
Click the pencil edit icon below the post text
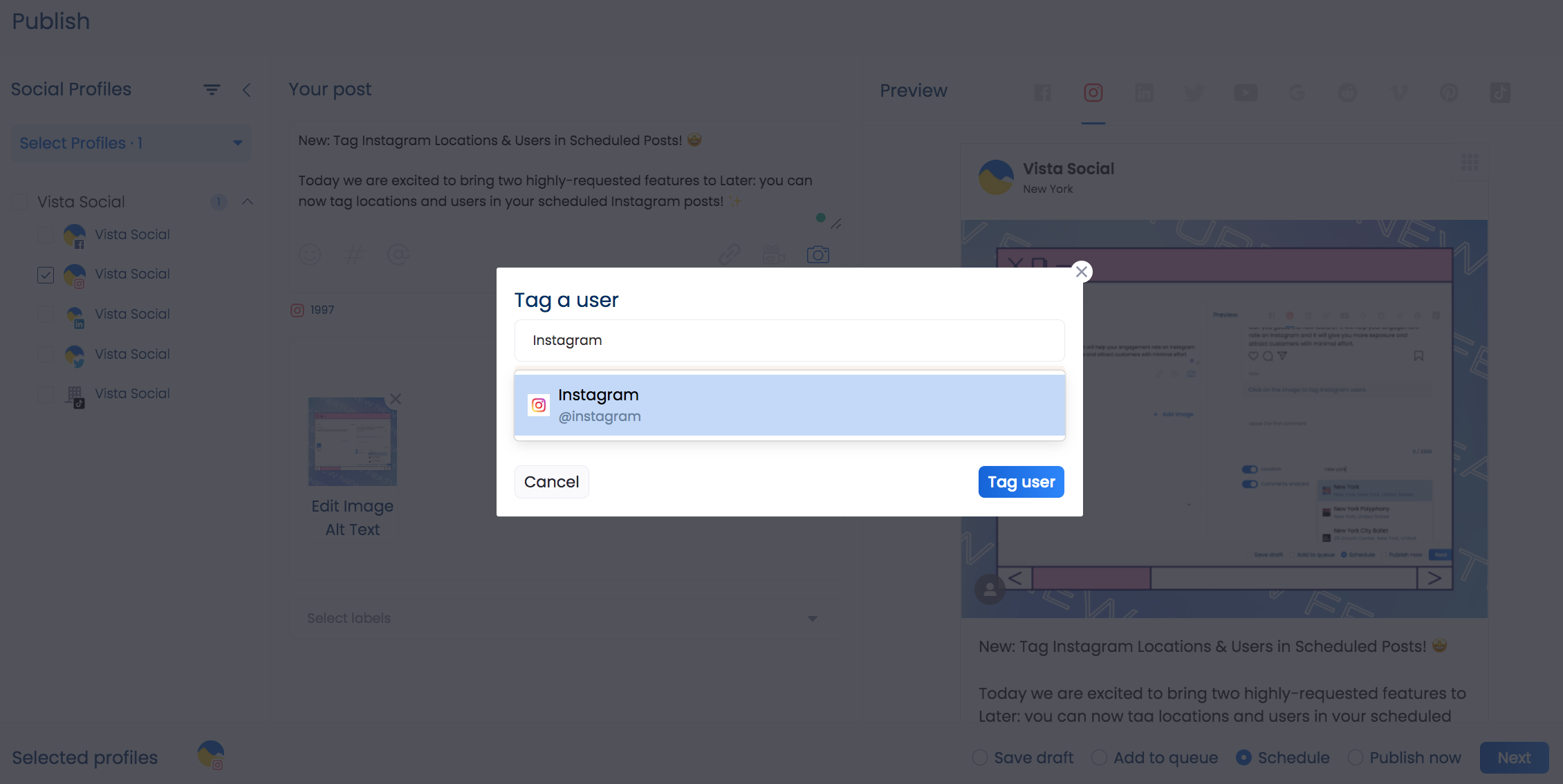click(835, 223)
